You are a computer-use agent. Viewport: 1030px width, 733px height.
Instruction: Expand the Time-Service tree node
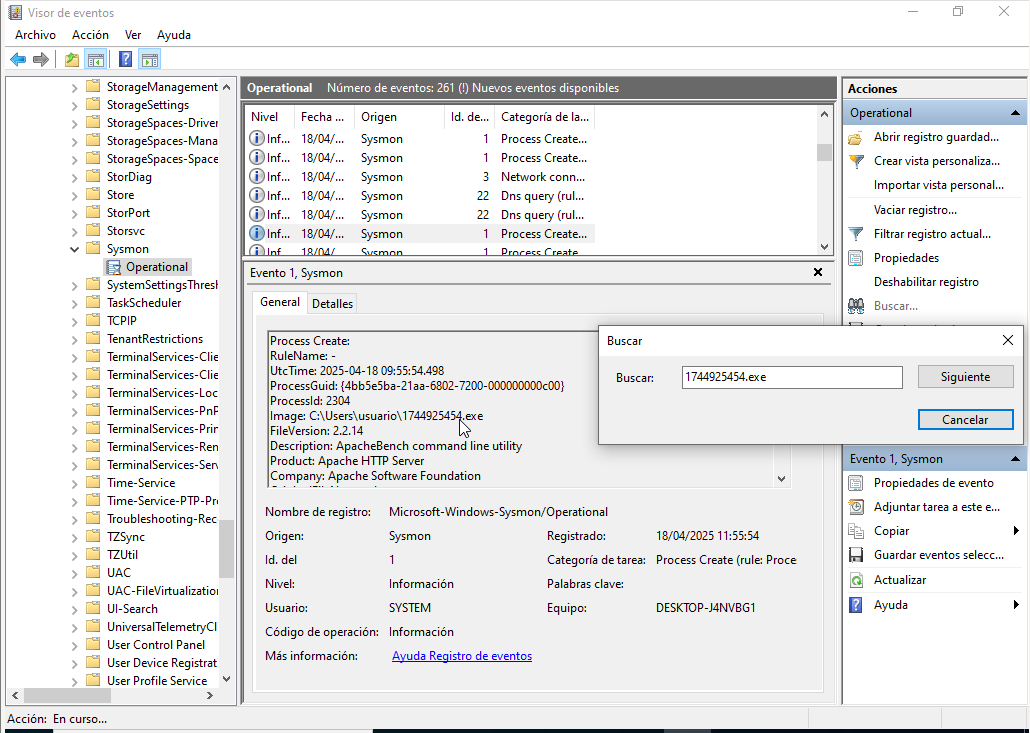(x=74, y=483)
